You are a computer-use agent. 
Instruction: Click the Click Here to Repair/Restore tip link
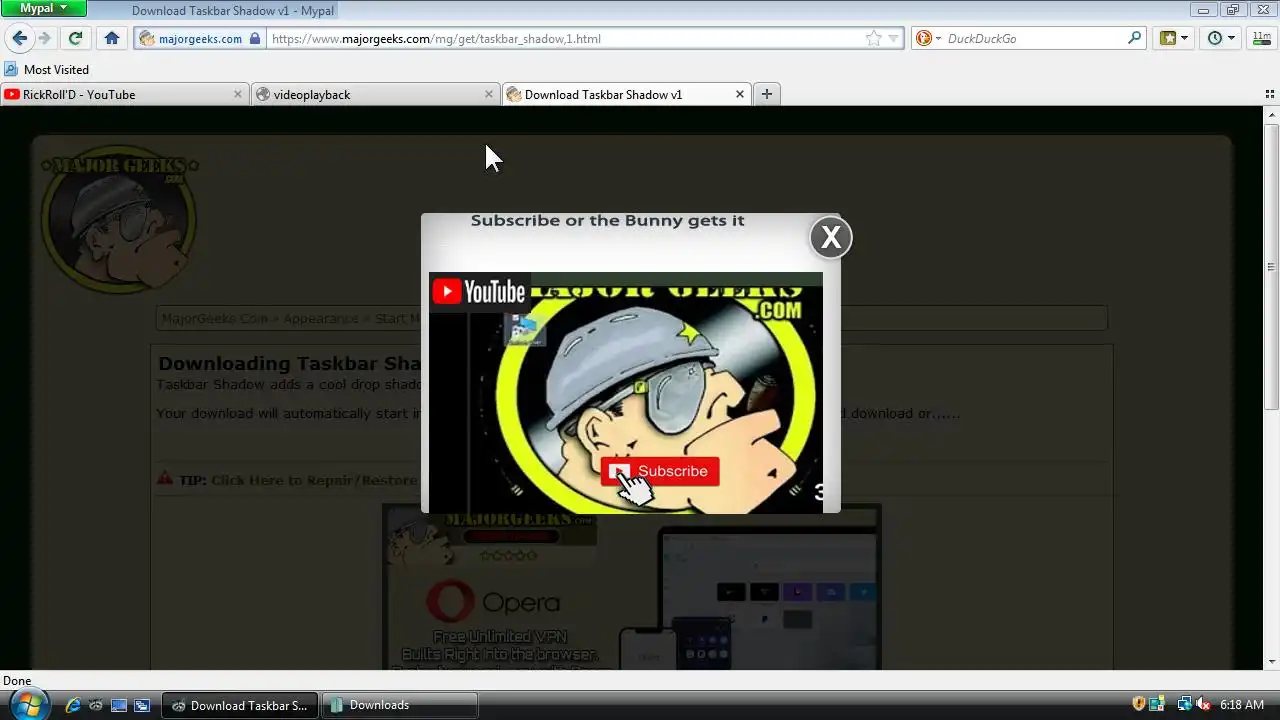[314, 480]
